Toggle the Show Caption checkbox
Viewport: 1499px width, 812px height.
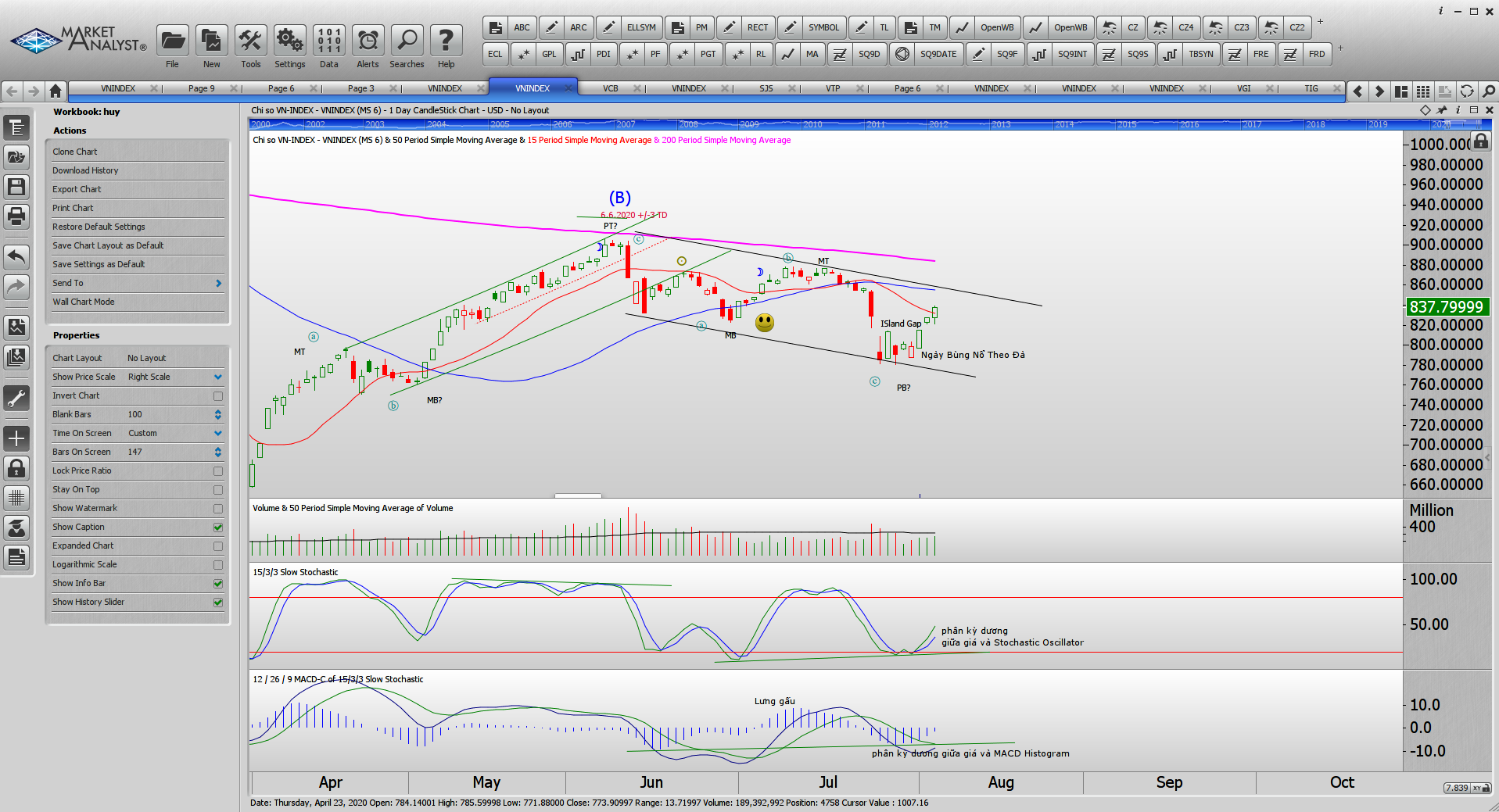218,528
